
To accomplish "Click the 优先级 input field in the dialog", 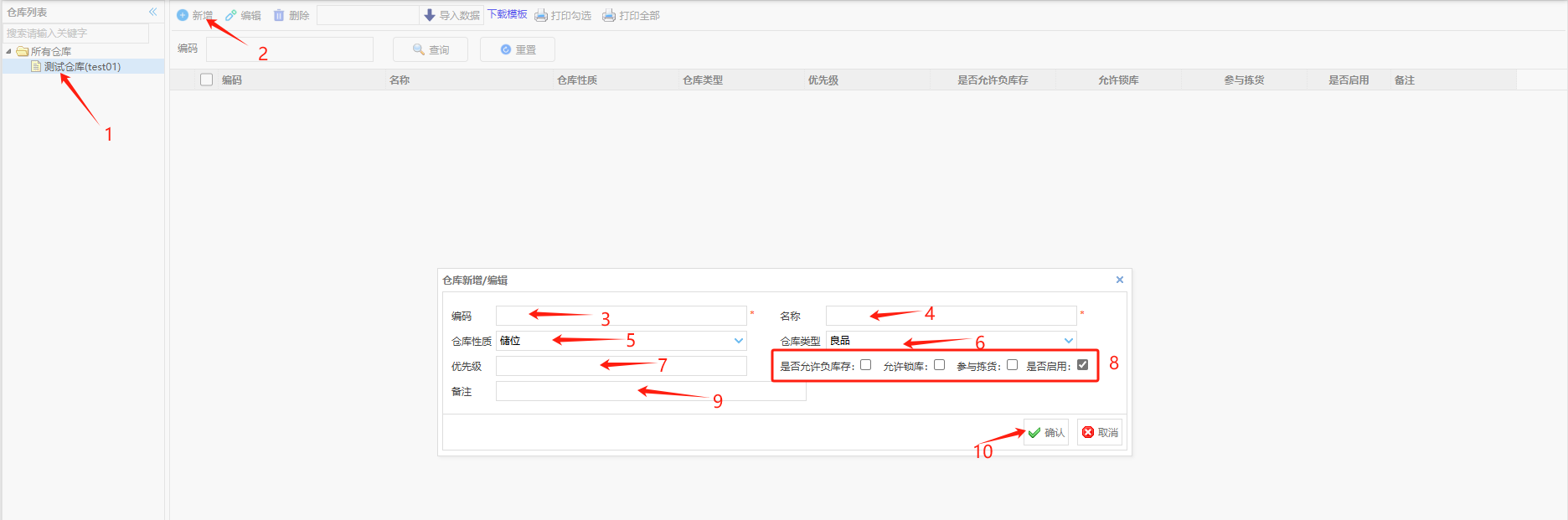I will 621,366.
